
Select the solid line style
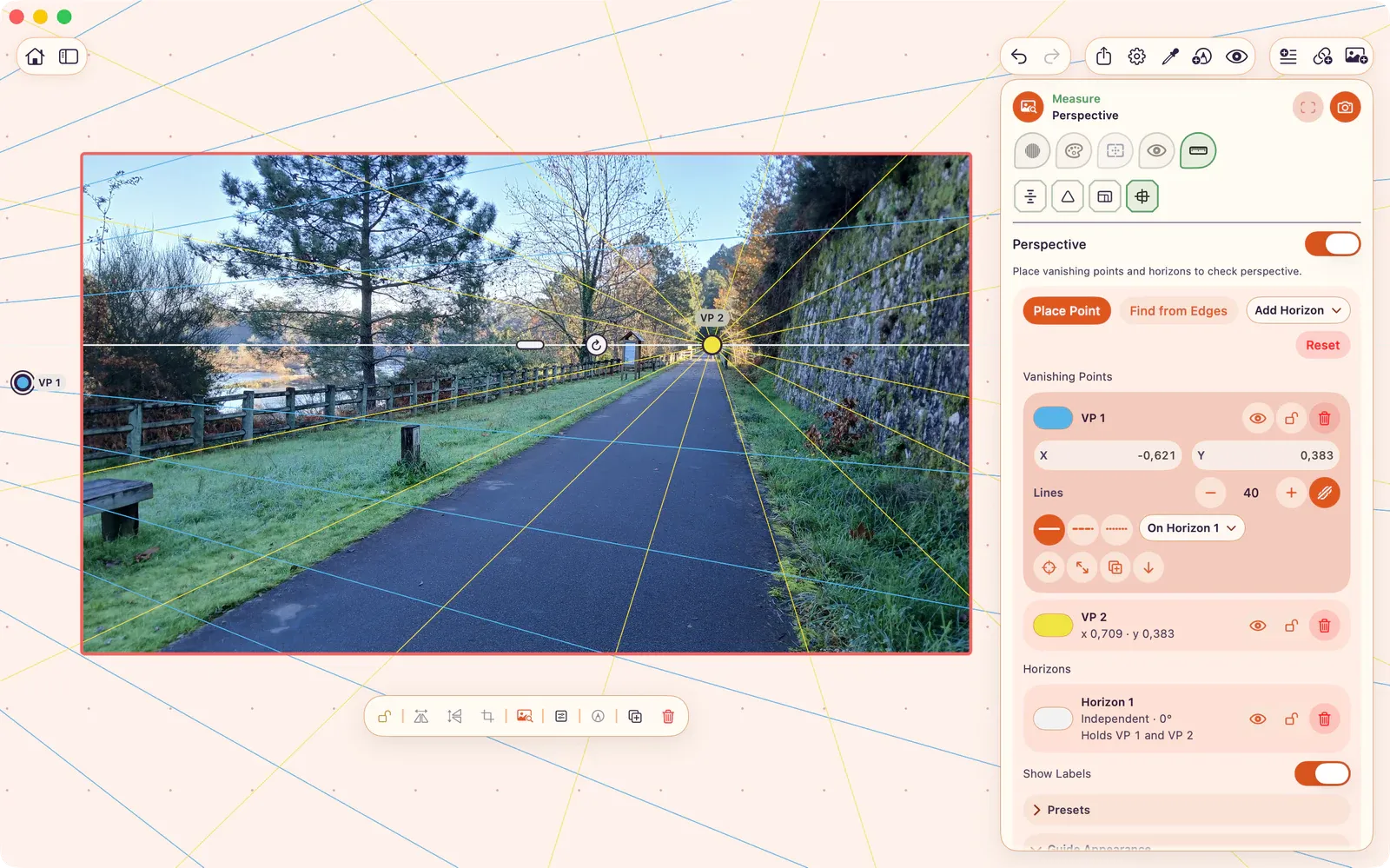click(x=1049, y=528)
